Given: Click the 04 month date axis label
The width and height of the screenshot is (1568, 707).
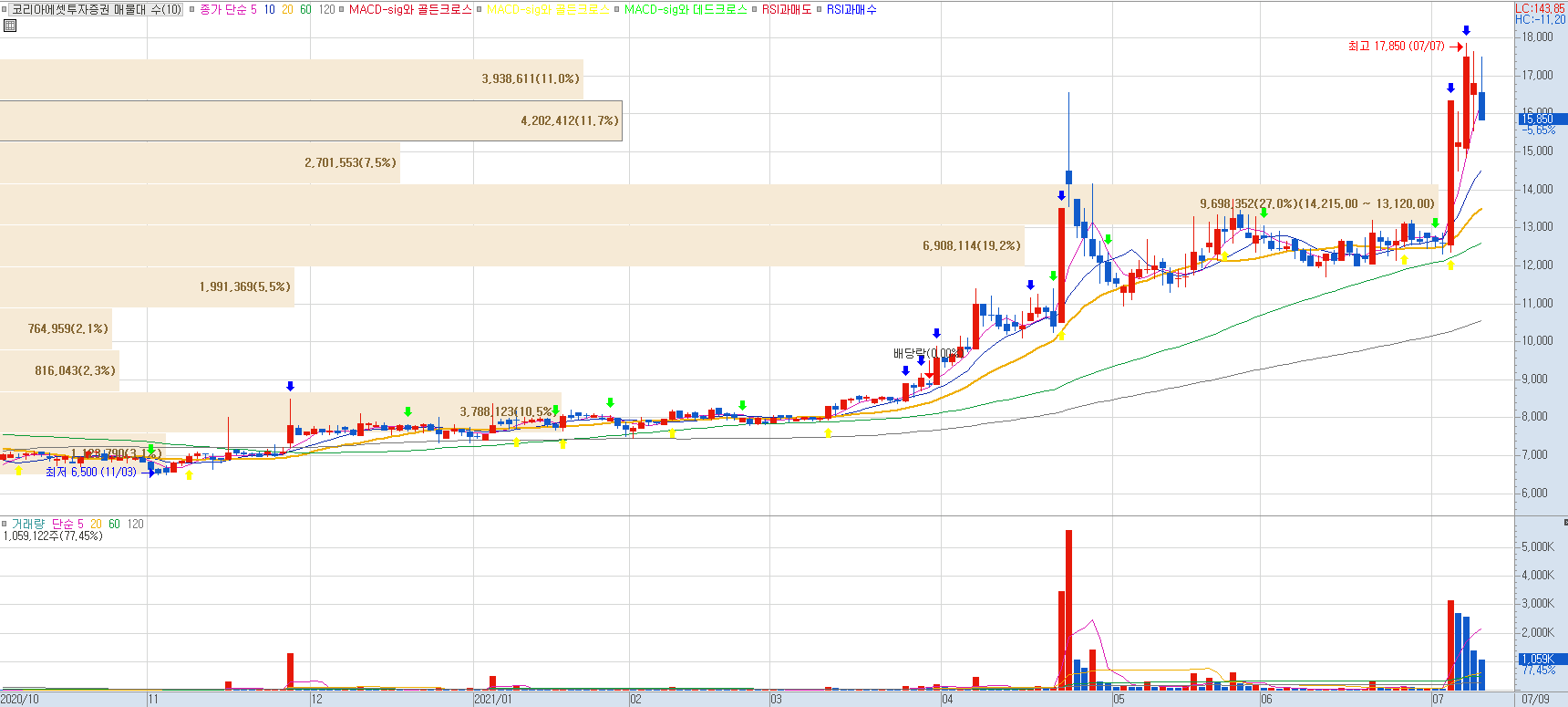Looking at the screenshot, I should coord(947,700).
